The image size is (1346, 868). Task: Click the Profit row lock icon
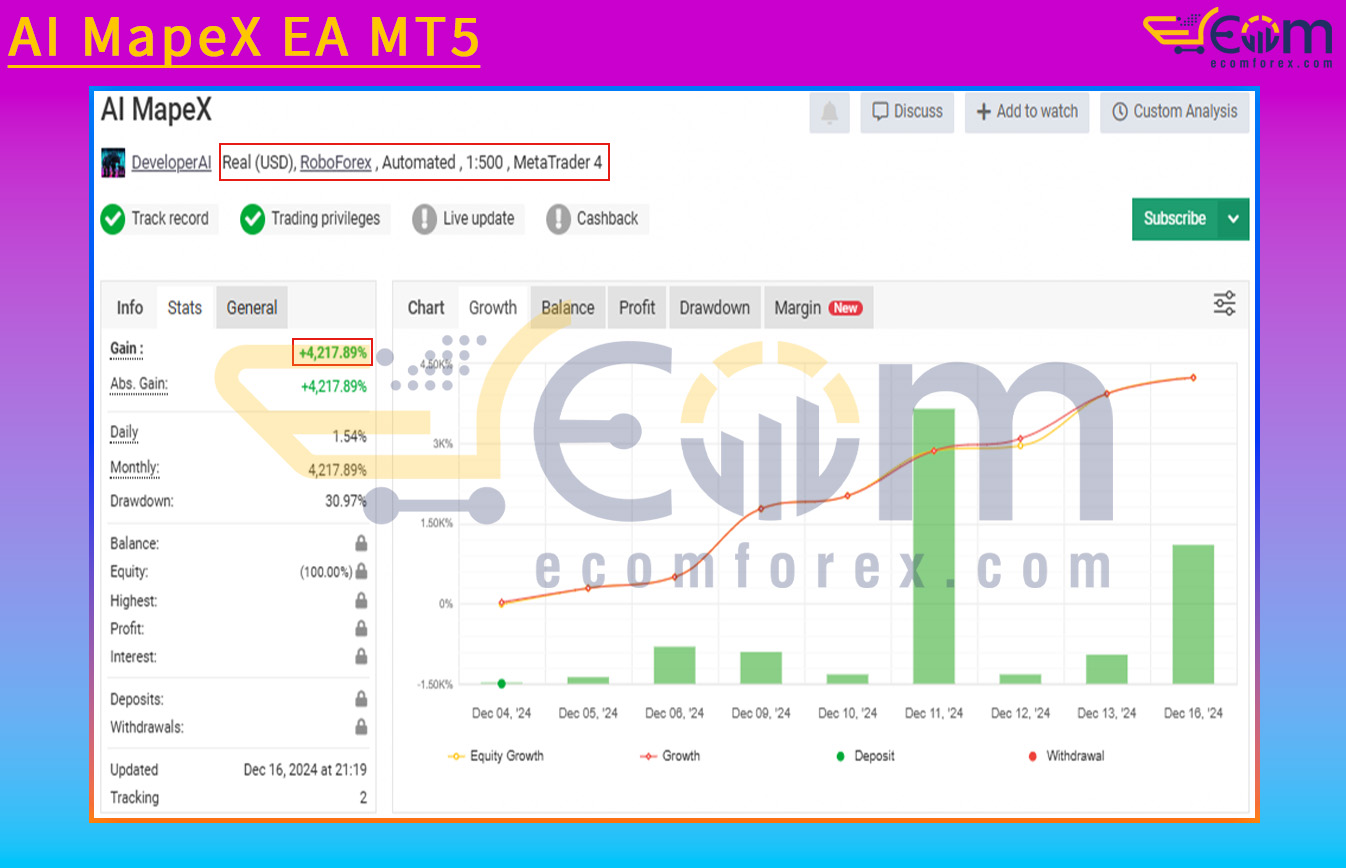tap(361, 629)
